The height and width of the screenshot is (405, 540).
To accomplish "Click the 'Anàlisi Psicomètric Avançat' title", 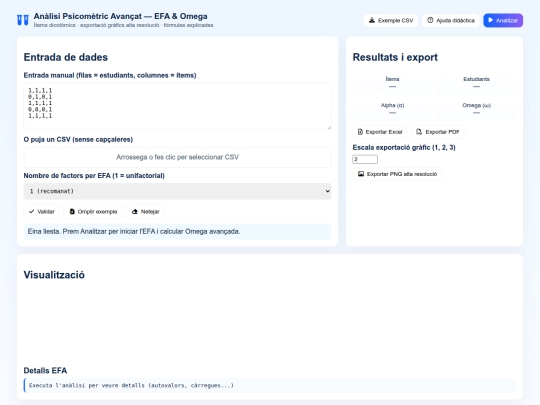I will [121, 16].
